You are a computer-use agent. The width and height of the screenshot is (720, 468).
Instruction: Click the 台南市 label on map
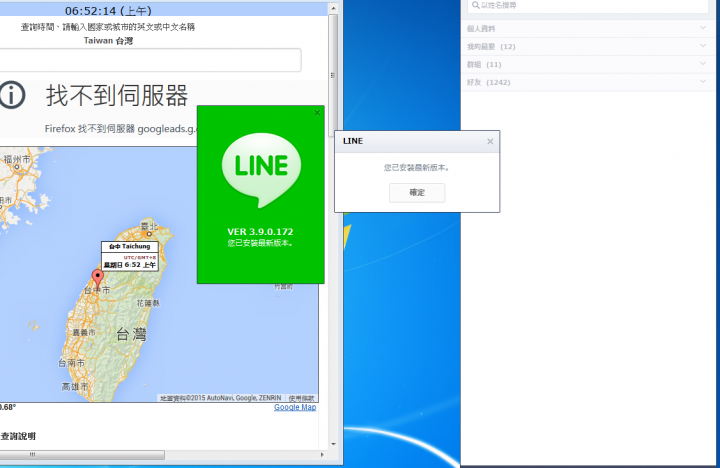[x=71, y=363]
